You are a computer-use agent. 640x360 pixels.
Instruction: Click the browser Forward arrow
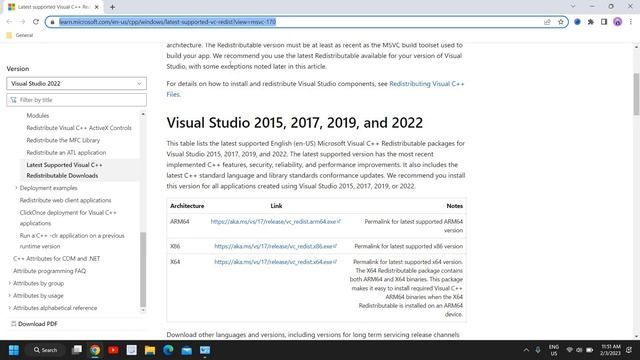[x=22, y=22]
